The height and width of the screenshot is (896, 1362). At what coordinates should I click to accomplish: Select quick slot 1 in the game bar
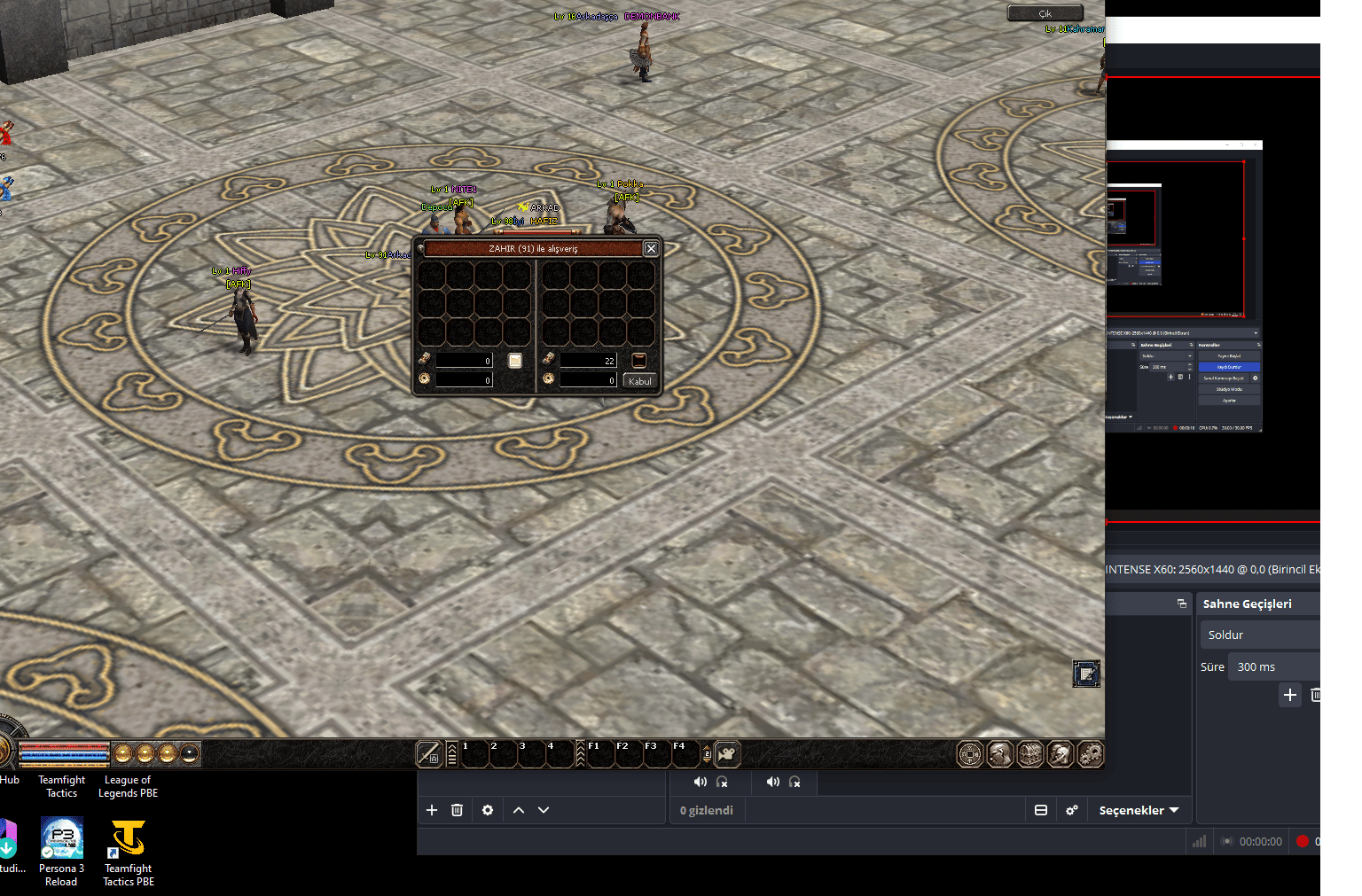click(x=474, y=754)
